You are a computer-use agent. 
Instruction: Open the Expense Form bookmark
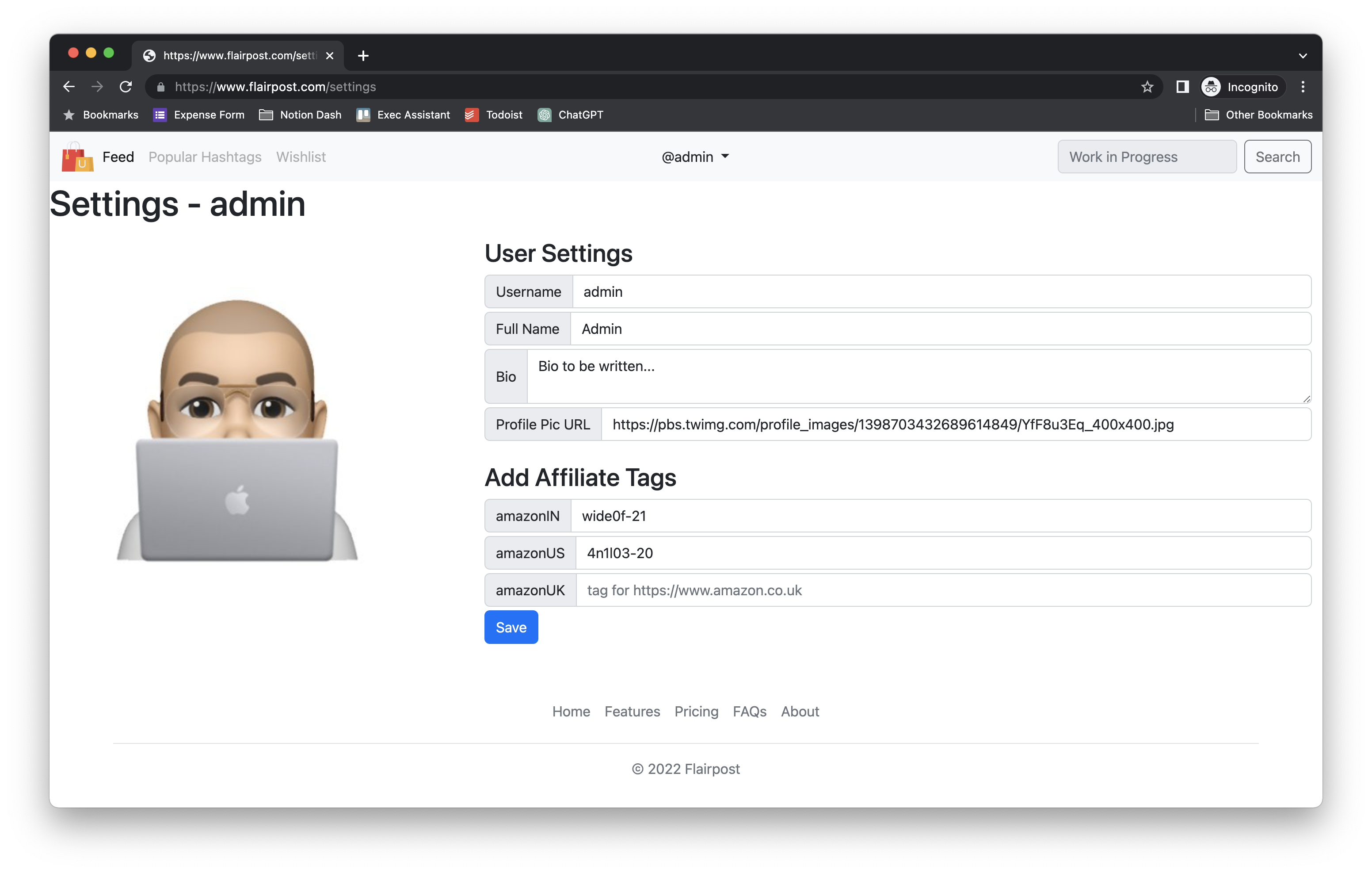click(x=199, y=115)
